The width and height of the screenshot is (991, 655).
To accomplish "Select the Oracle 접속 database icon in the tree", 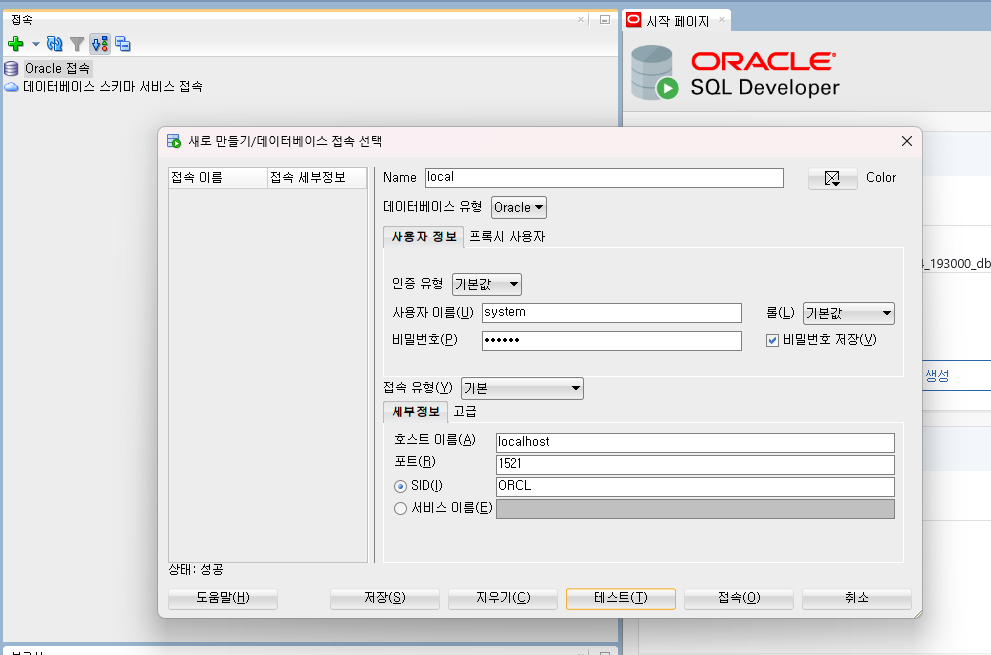I will (x=9, y=68).
